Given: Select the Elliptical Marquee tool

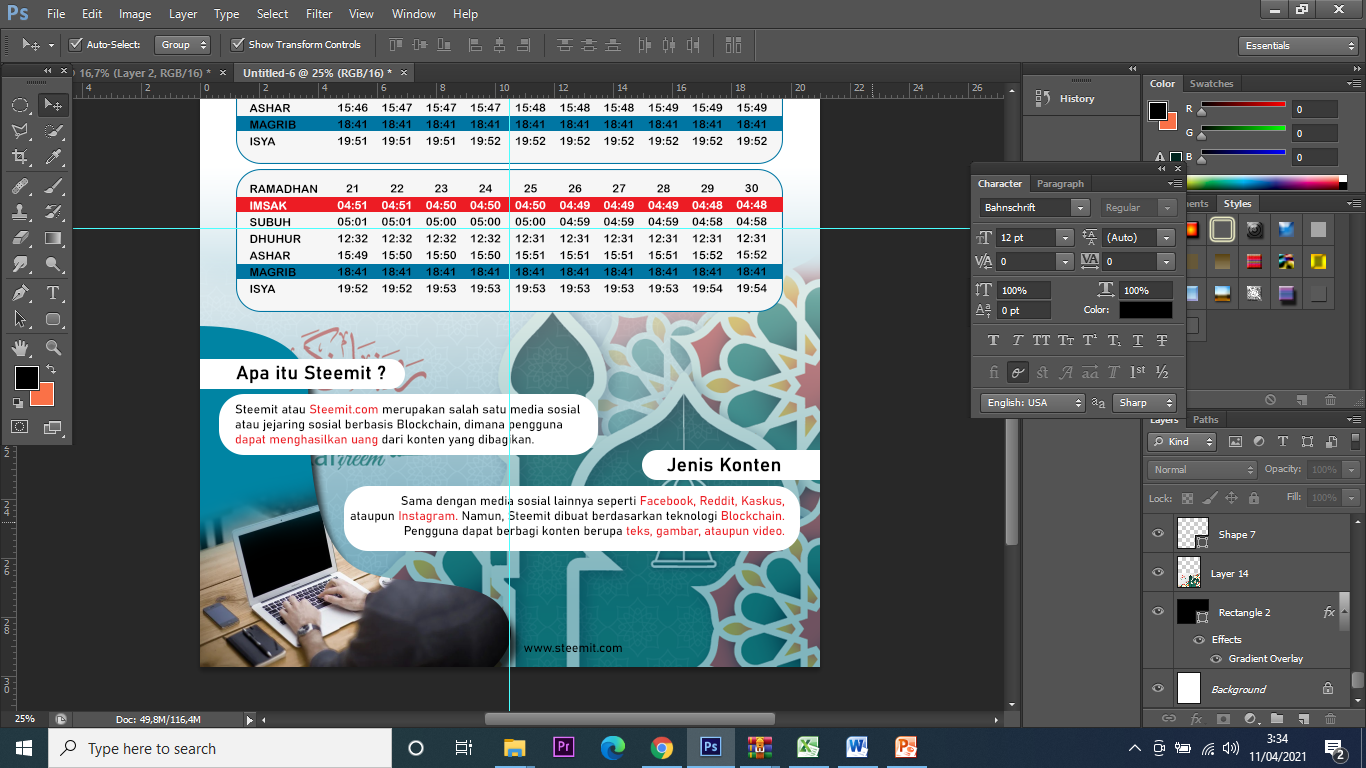Looking at the screenshot, I should pos(20,105).
